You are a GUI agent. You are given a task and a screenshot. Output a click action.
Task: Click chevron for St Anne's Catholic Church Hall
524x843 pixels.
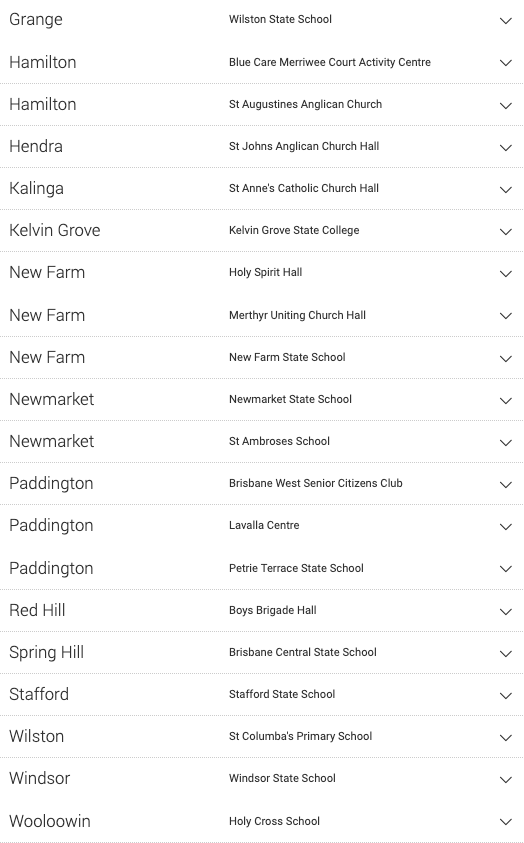point(506,189)
